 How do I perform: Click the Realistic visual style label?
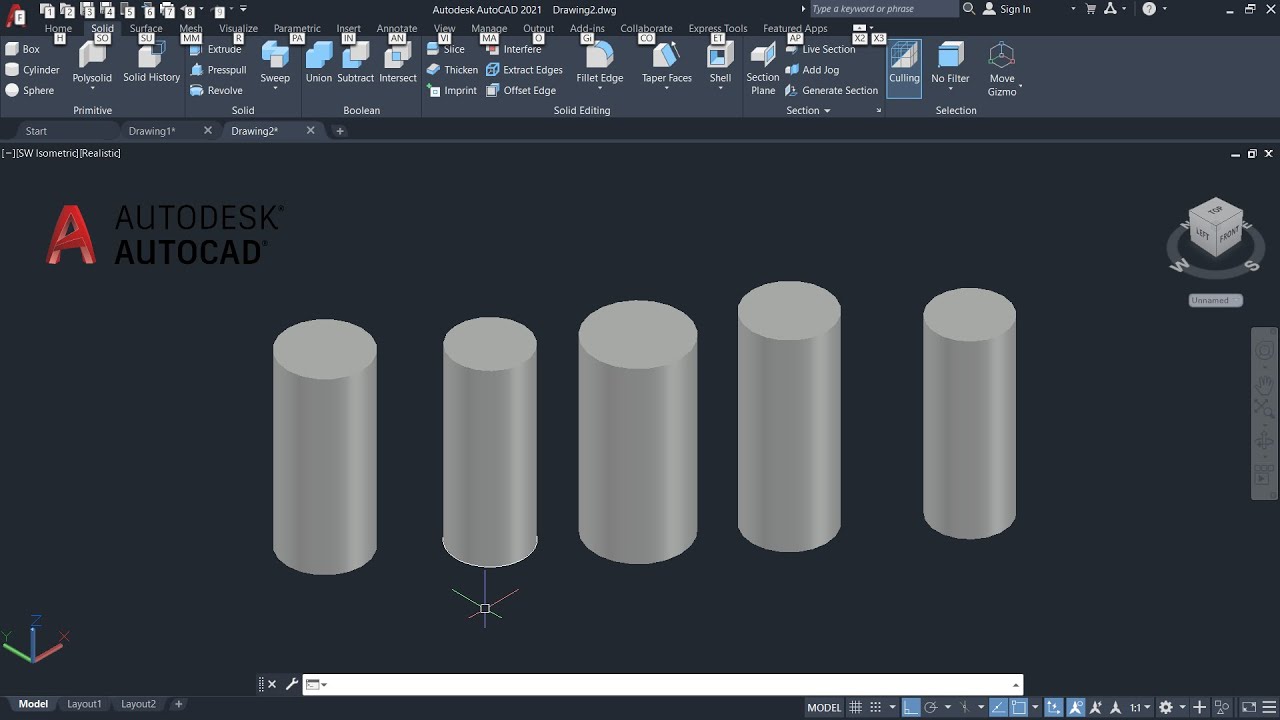pos(101,153)
